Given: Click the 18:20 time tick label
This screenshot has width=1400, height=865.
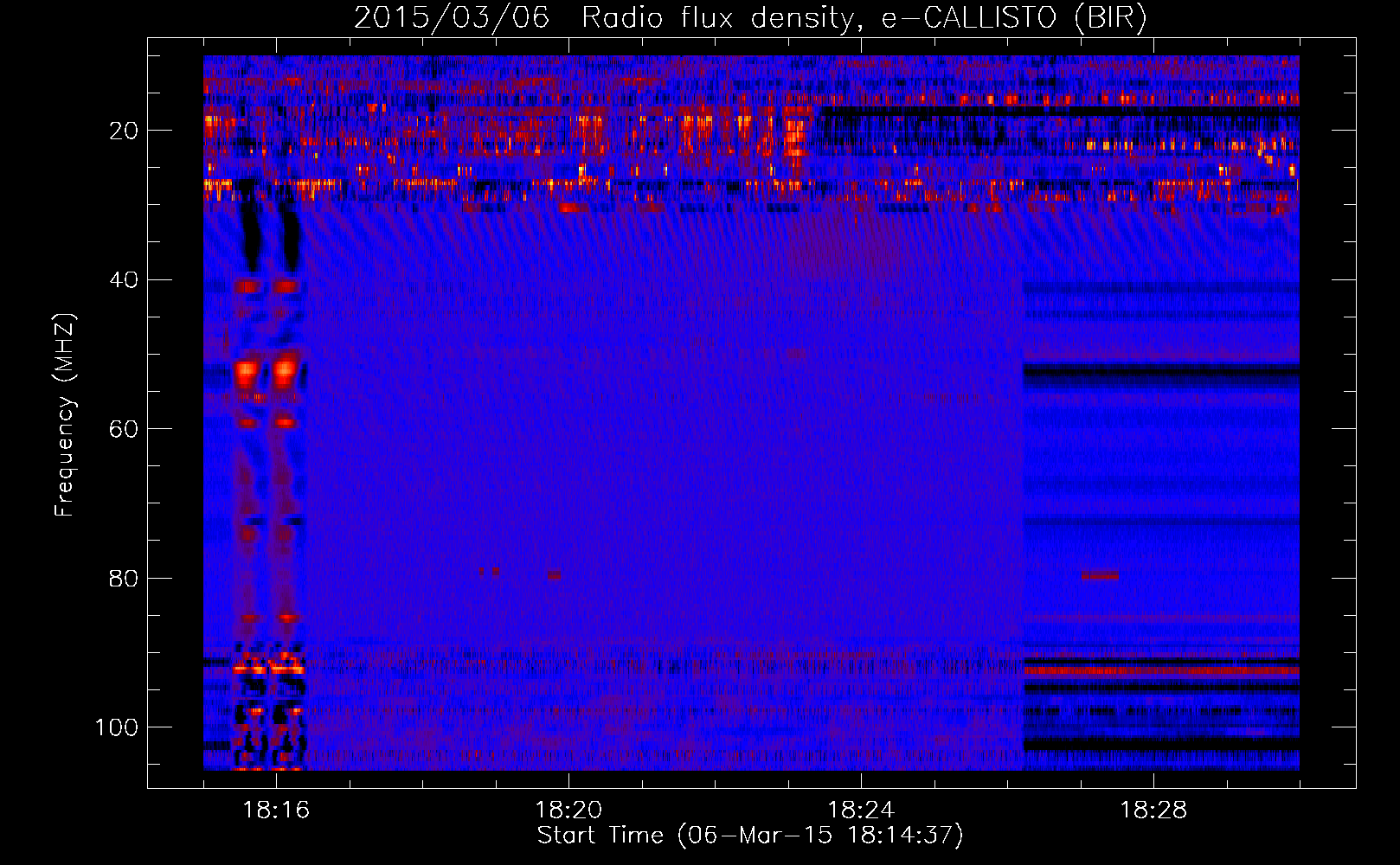Looking at the screenshot, I should (x=568, y=811).
